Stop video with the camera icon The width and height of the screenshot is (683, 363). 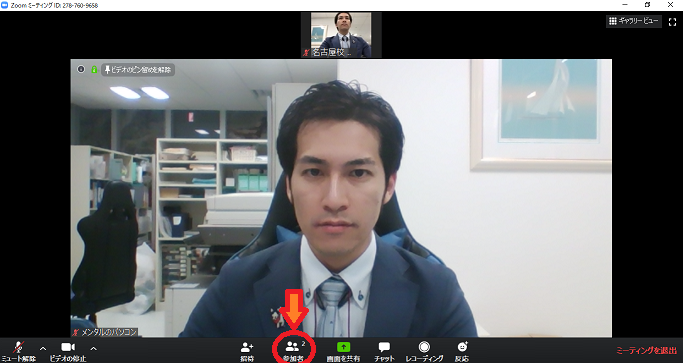68,347
